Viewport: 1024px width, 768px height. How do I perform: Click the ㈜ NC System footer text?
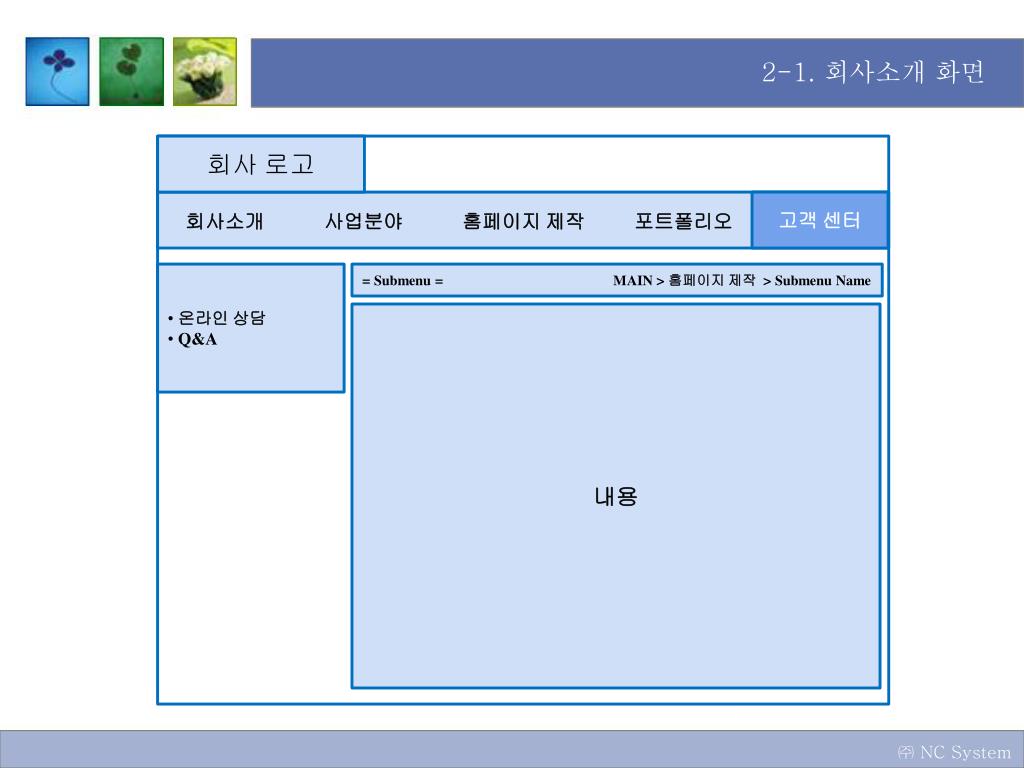(954, 752)
